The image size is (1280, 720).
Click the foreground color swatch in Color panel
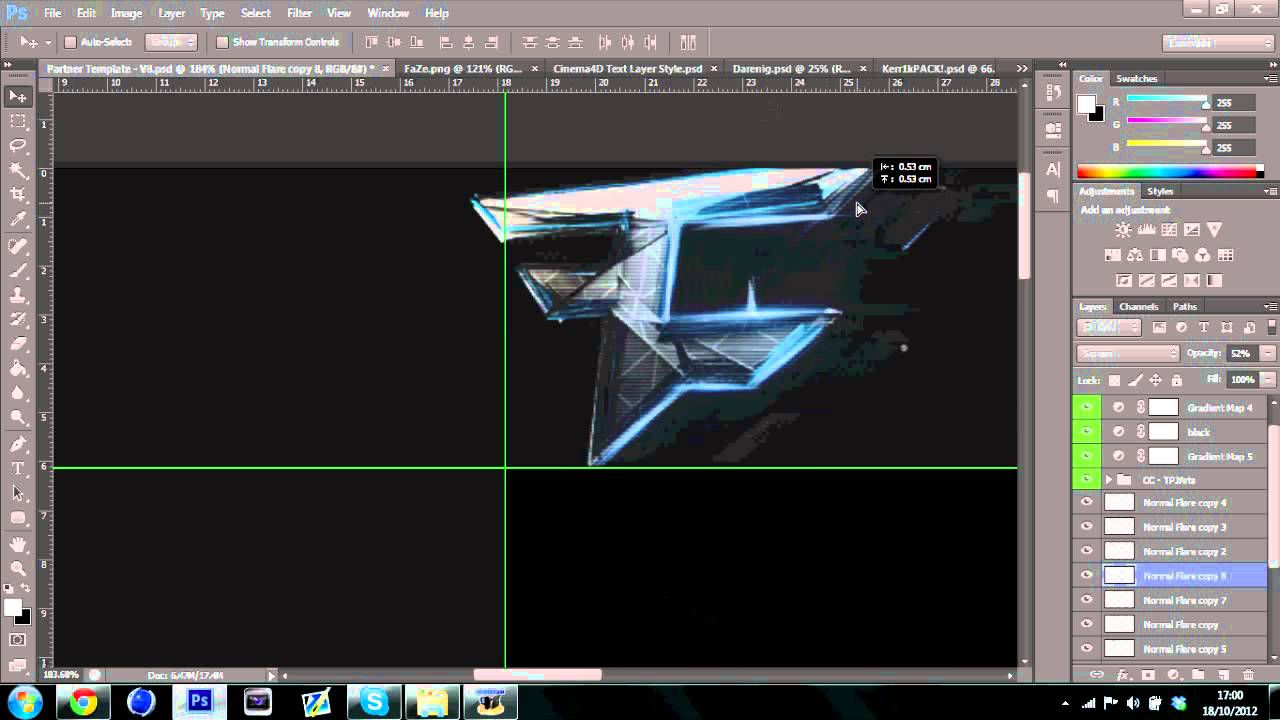tap(1086, 104)
